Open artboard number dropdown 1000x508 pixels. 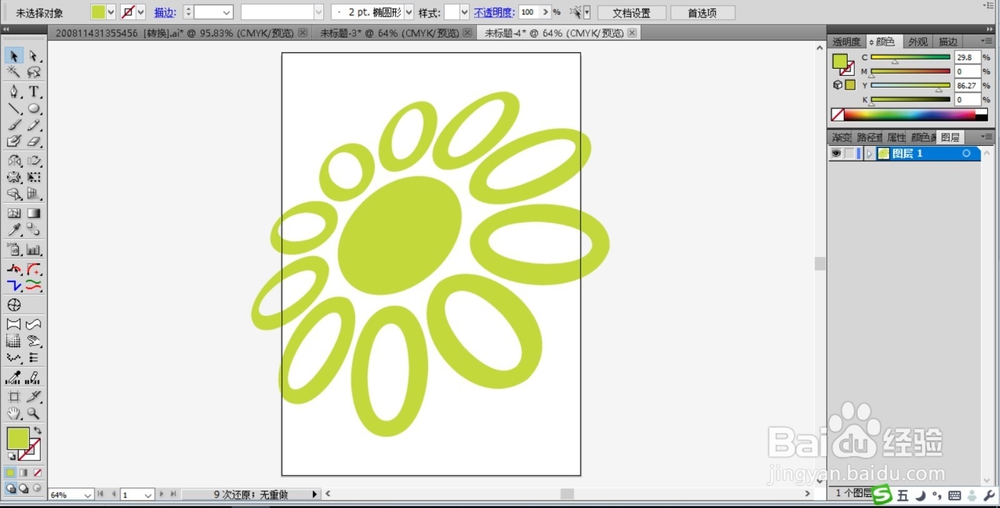(x=149, y=495)
